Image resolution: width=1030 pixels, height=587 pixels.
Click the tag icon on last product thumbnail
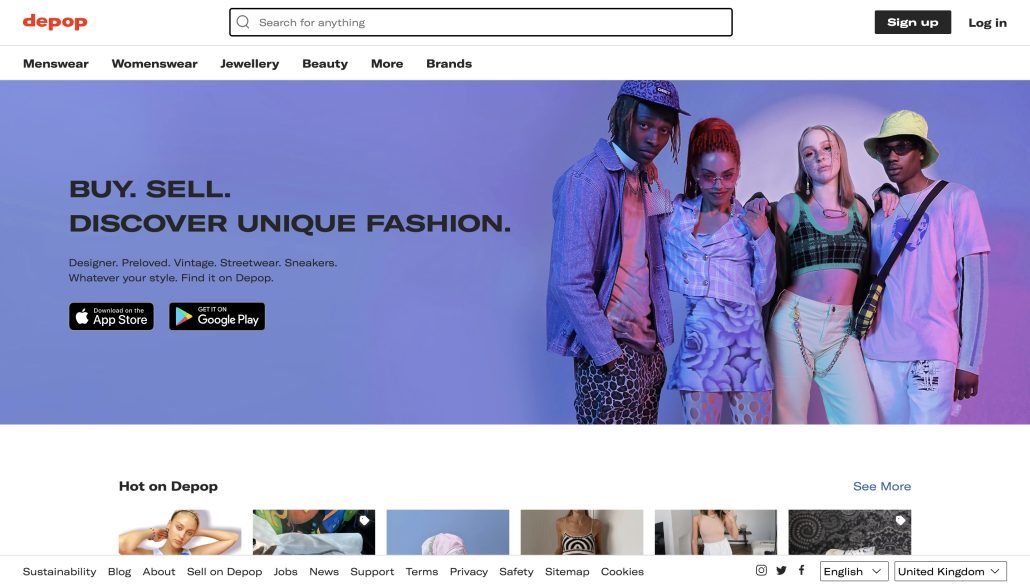click(x=900, y=521)
